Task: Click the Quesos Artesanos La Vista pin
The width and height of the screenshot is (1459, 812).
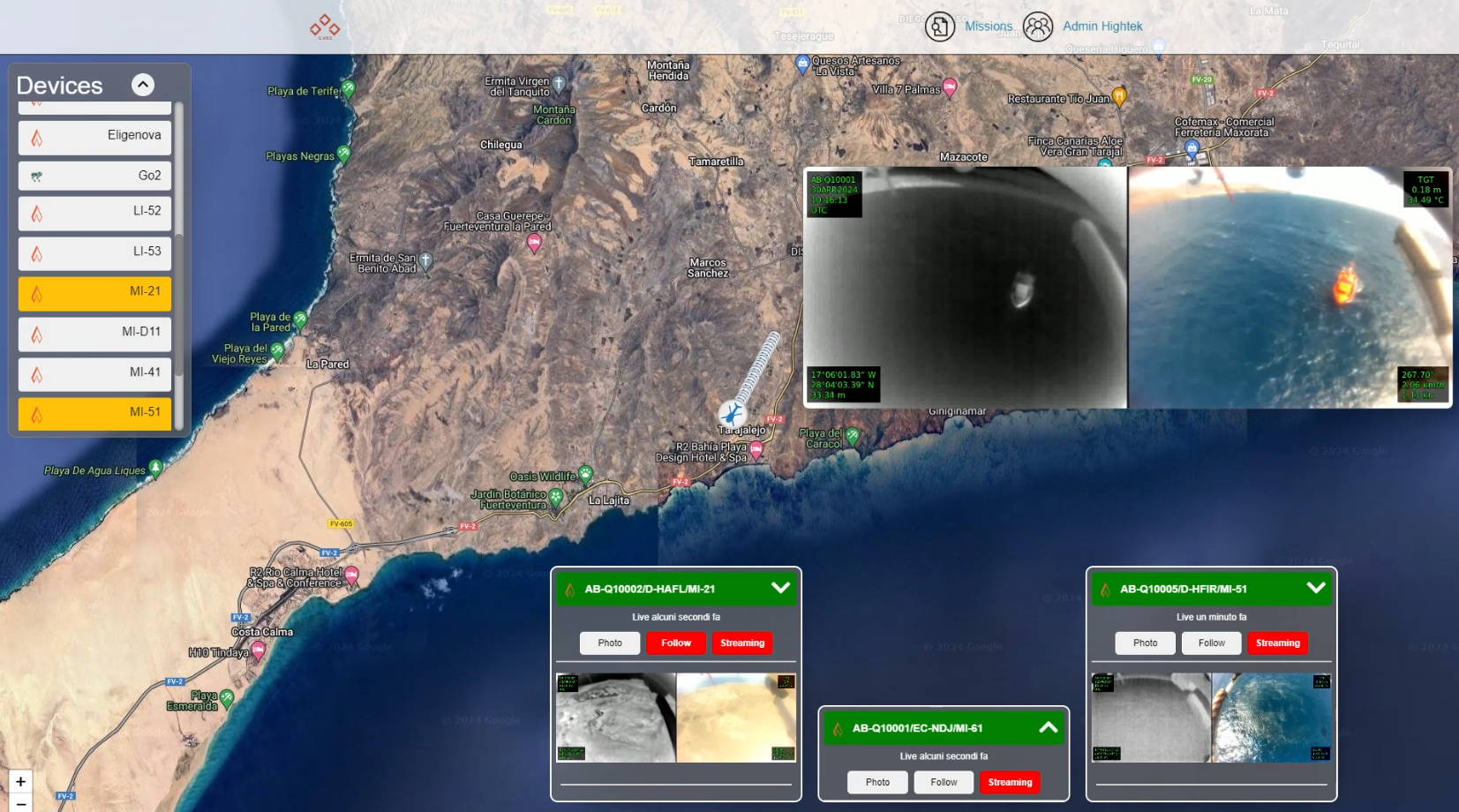Action: tap(802, 63)
